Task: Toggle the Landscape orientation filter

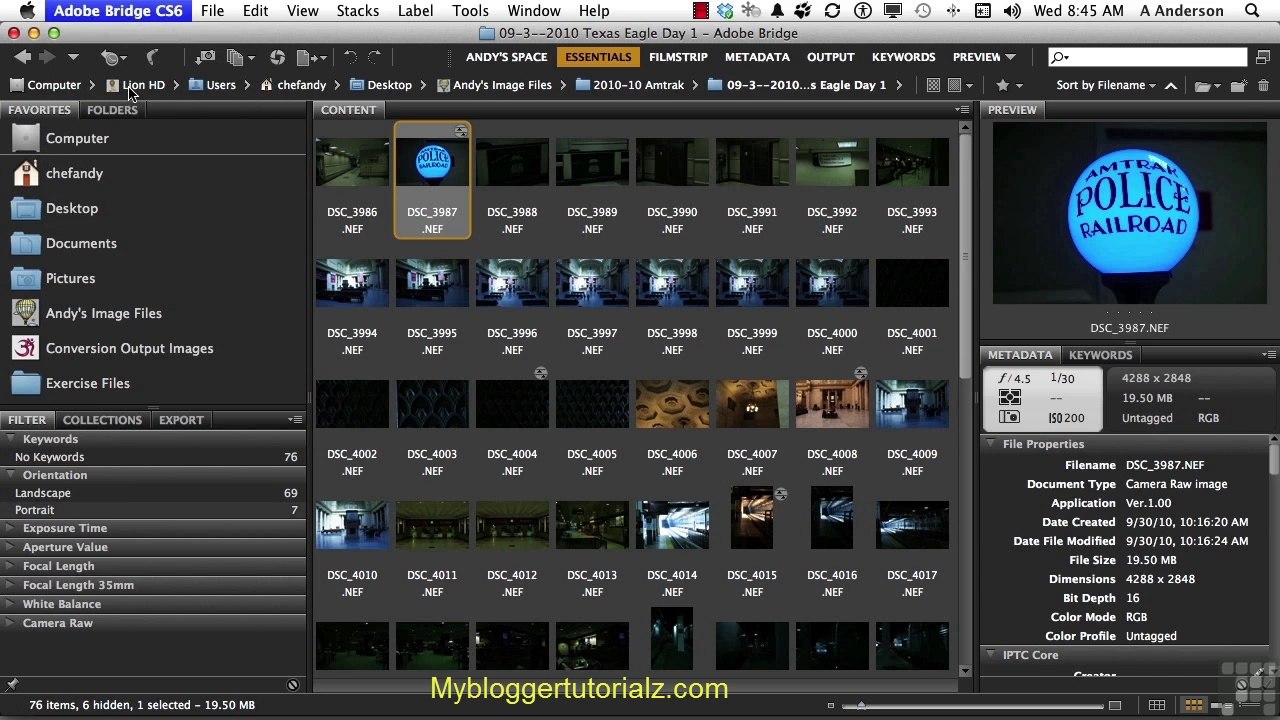Action: pyautogui.click(x=154, y=493)
